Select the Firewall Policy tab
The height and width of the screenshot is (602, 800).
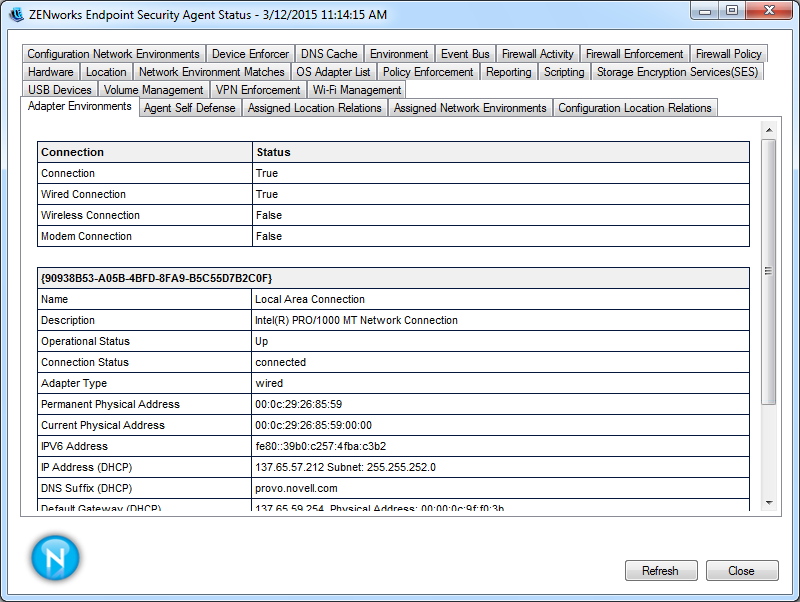729,54
